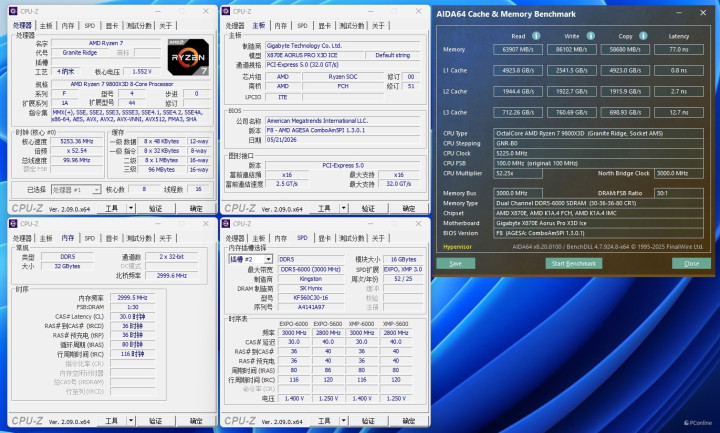Click BIOS date 05/21/2026 field
The height and width of the screenshot is (433, 720).
click(x=343, y=140)
